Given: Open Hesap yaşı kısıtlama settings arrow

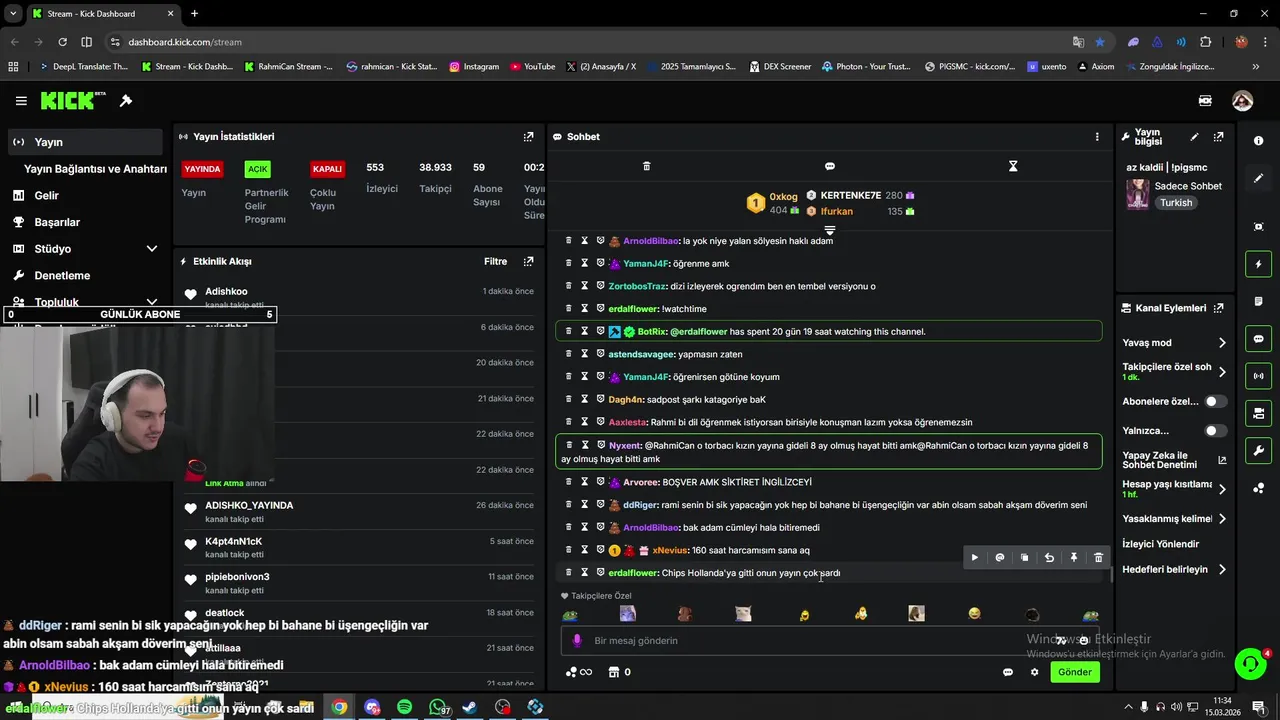Looking at the screenshot, I should tap(1222, 489).
